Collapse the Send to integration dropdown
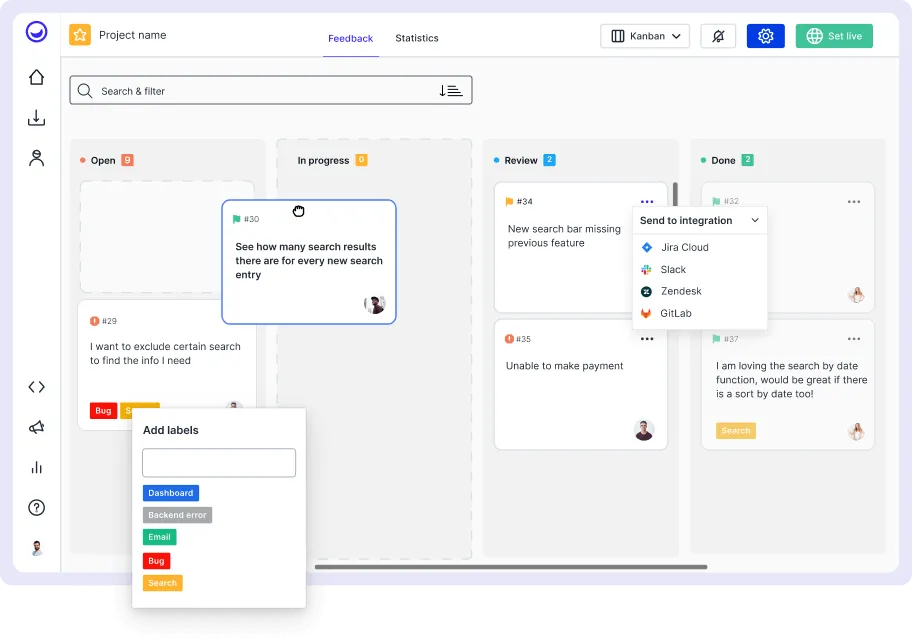Viewport: 912px width, 640px height. 756,220
